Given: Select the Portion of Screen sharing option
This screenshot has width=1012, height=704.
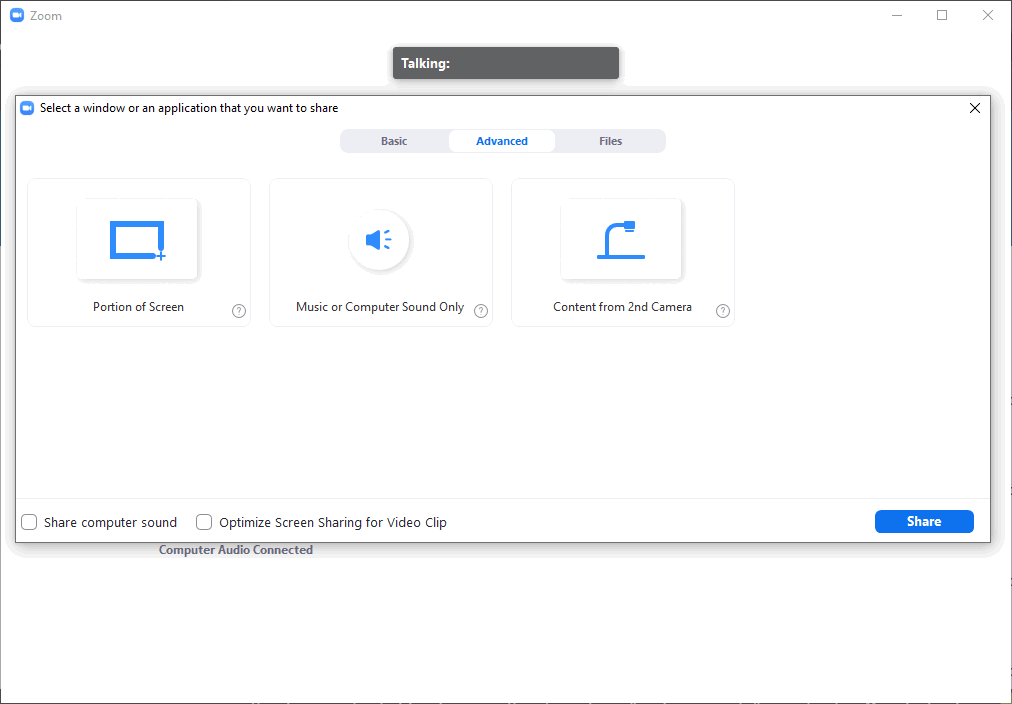Looking at the screenshot, I should click(x=138, y=252).
